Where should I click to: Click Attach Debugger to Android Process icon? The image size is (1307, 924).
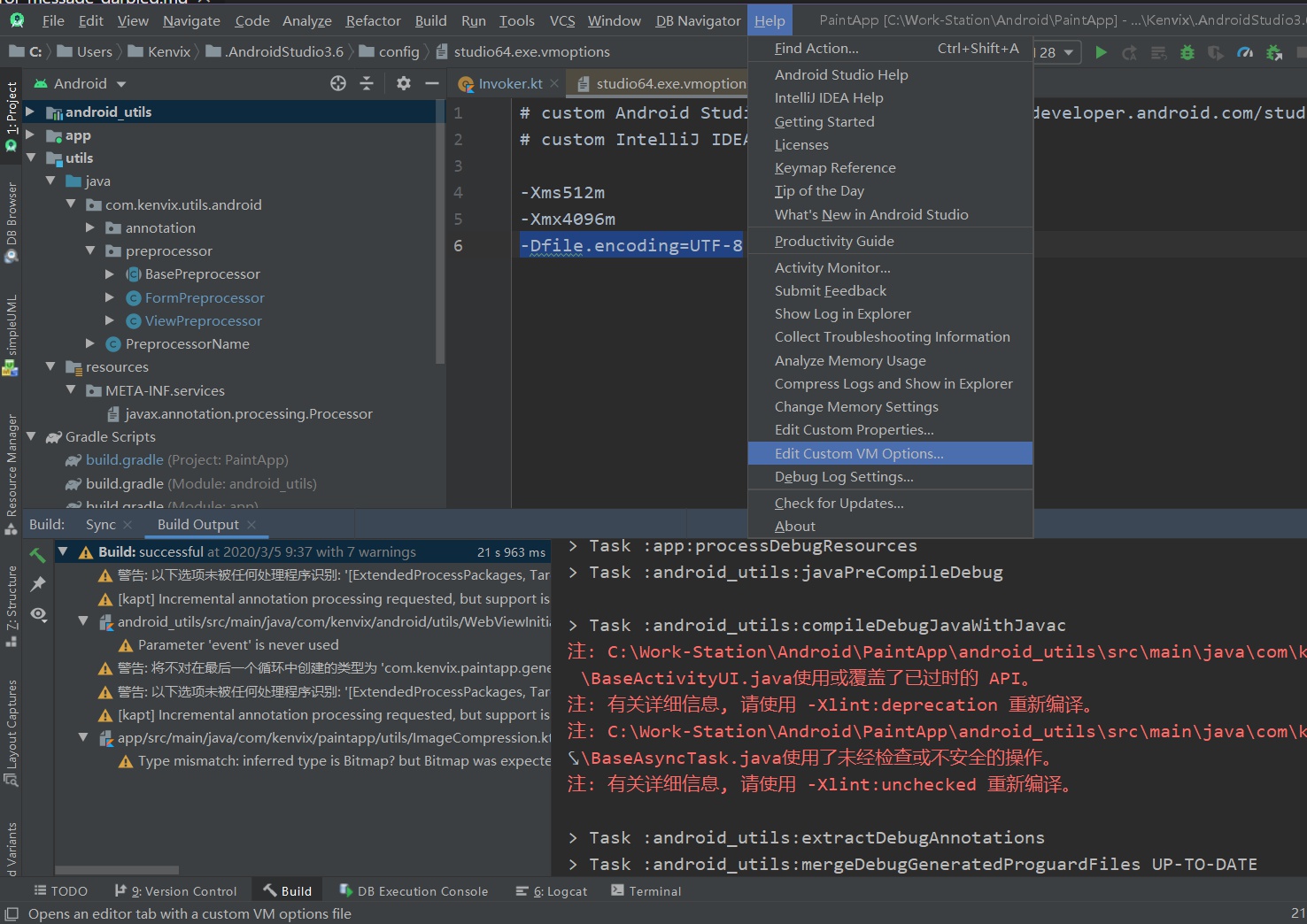1274,52
